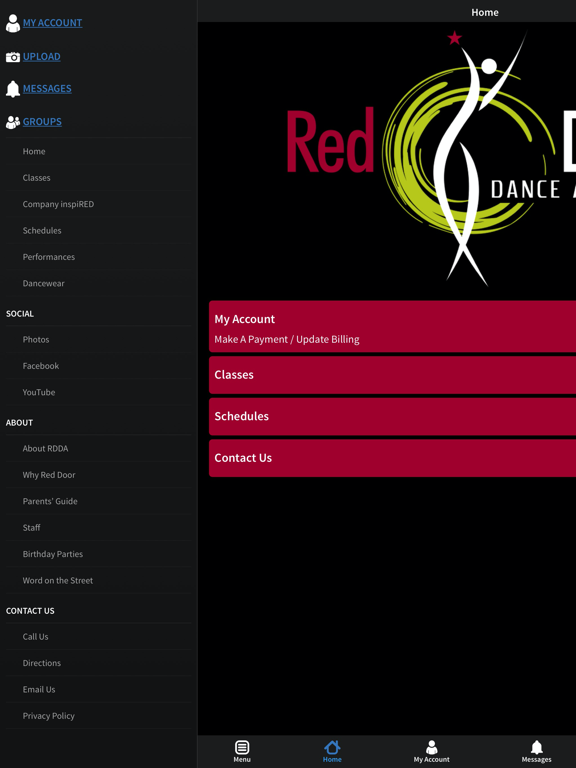Open Privacy Policy item
This screenshot has height=768, width=576.
[x=98, y=716]
